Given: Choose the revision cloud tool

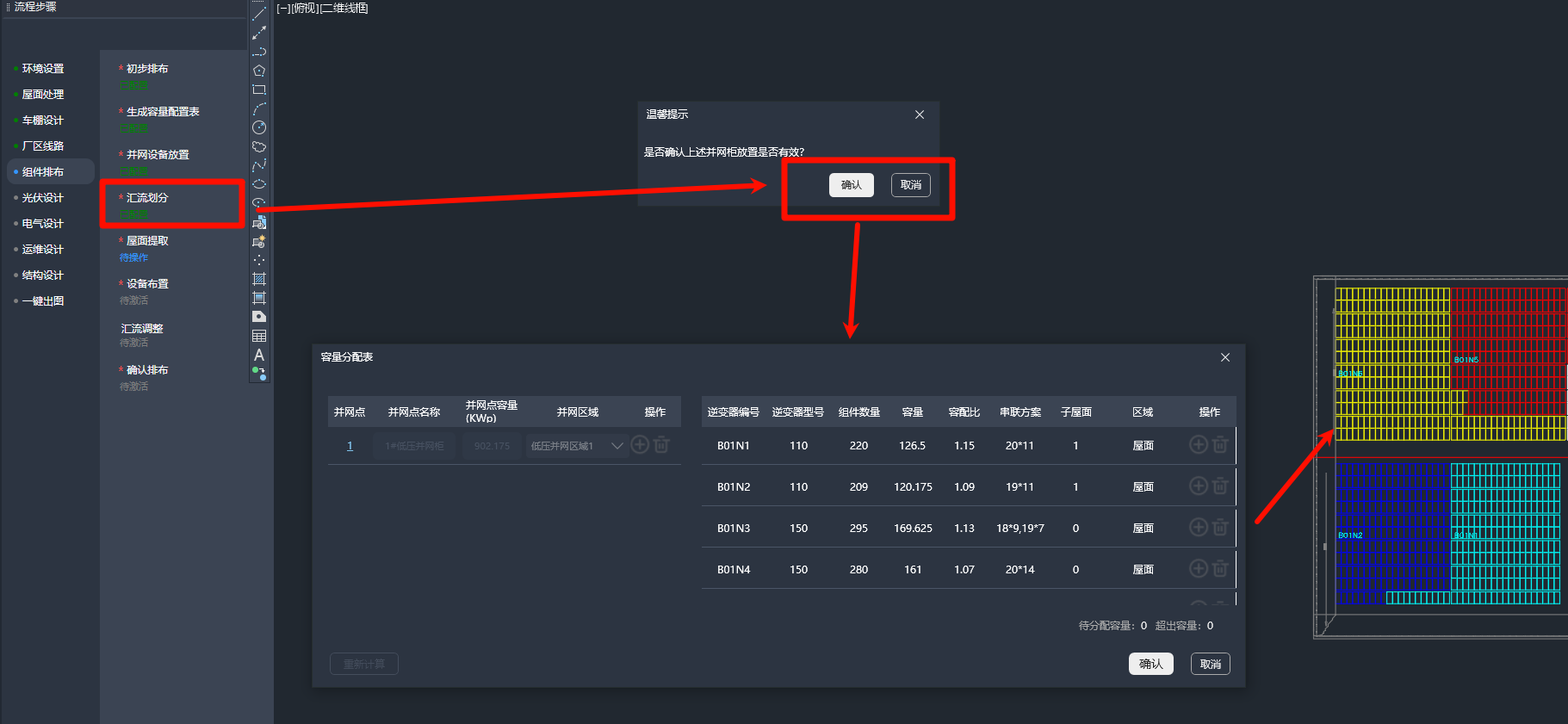Looking at the screenshot, I should tap(259, 146).
